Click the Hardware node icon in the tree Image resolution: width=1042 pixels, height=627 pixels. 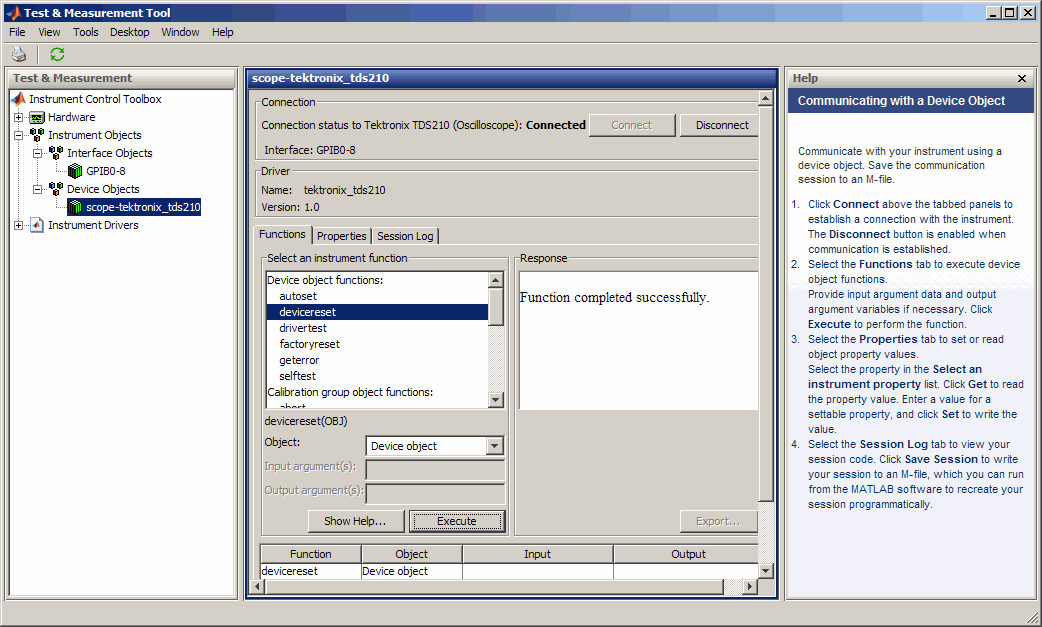(x=37, y=117)
